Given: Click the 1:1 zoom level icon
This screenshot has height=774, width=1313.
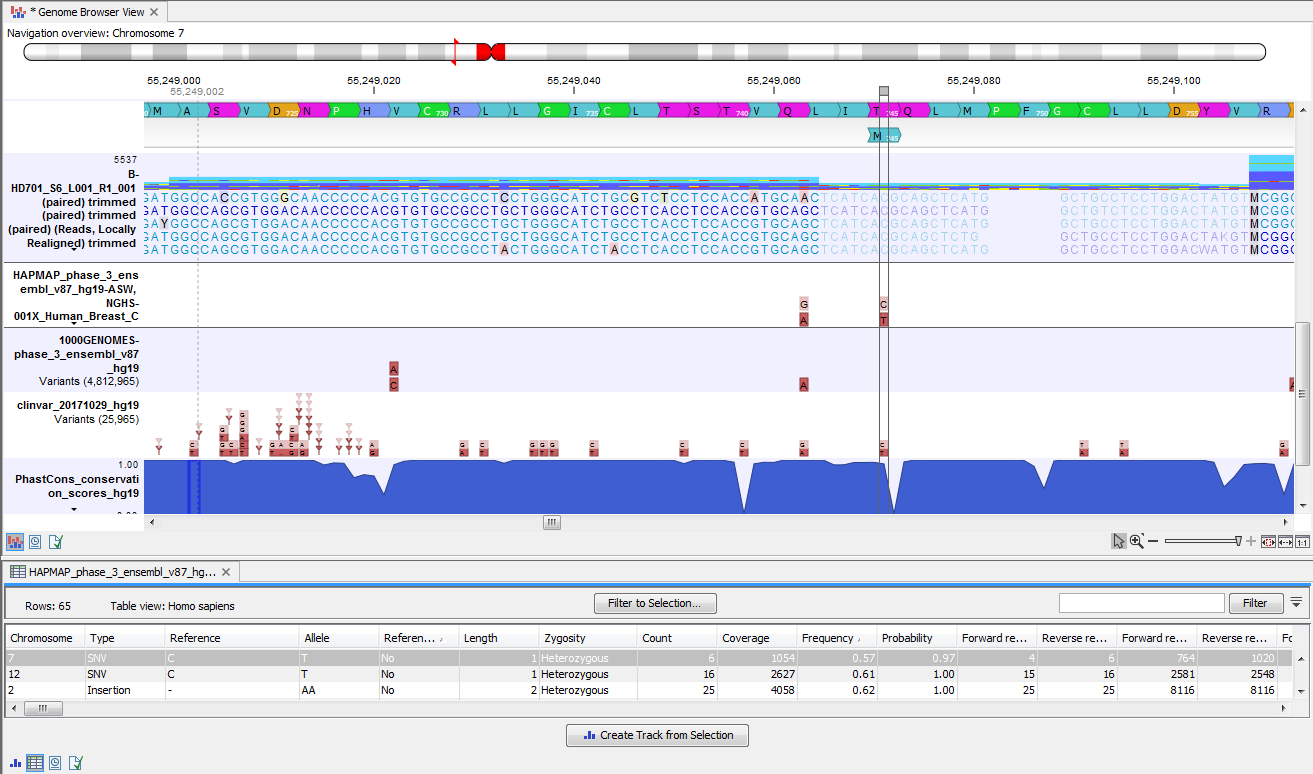Looking at the screenshot, I should tap(1301, 540).
